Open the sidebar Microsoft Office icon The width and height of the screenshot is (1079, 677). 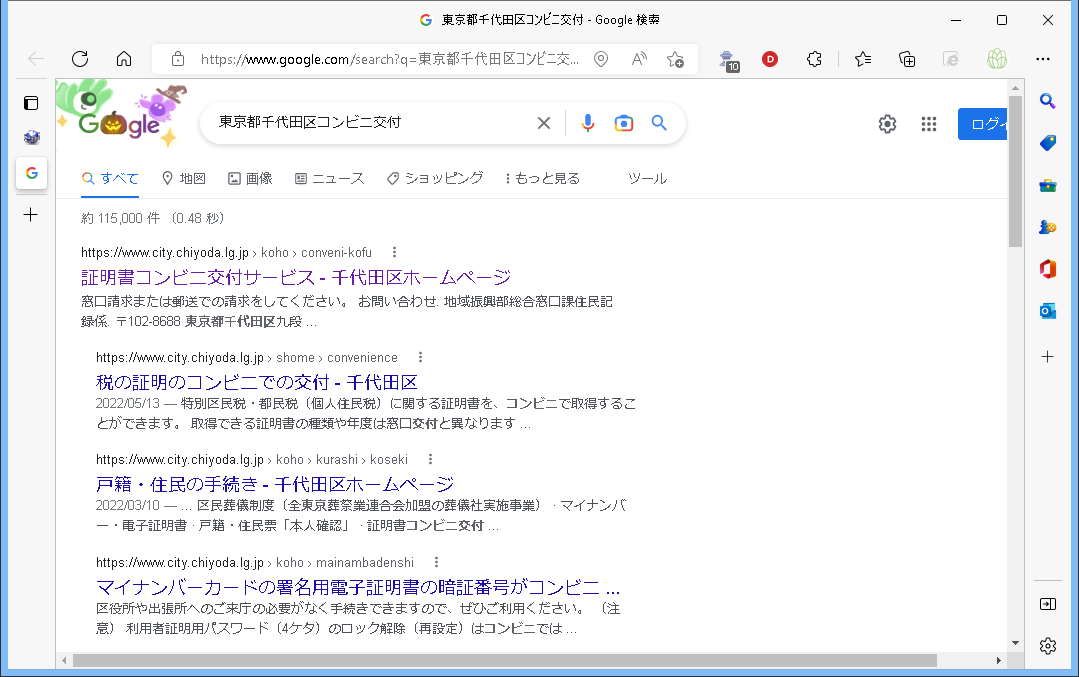point(1047,269)
